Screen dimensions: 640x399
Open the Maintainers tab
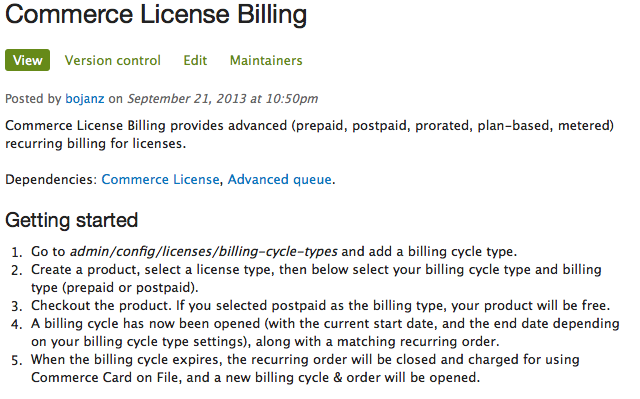point(266,60)
